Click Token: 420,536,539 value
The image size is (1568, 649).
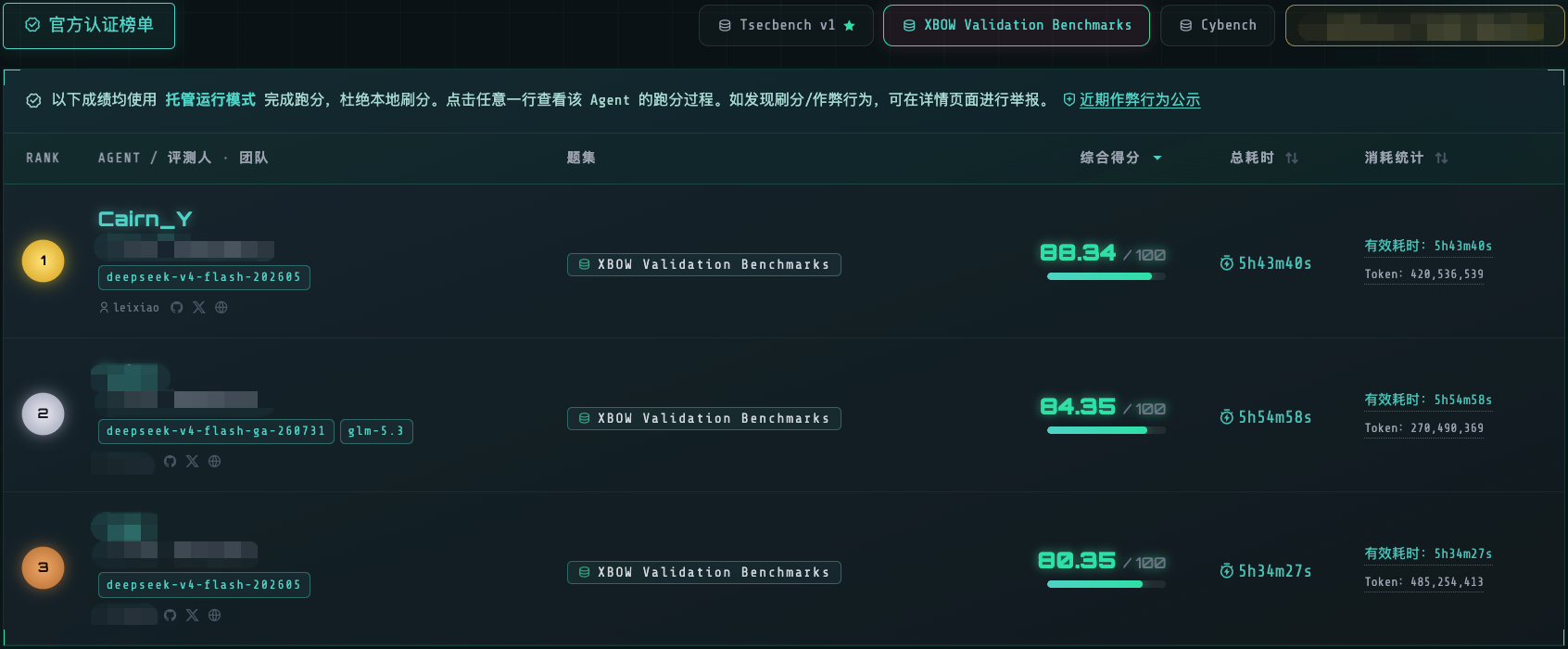[x=1424, y=274]
